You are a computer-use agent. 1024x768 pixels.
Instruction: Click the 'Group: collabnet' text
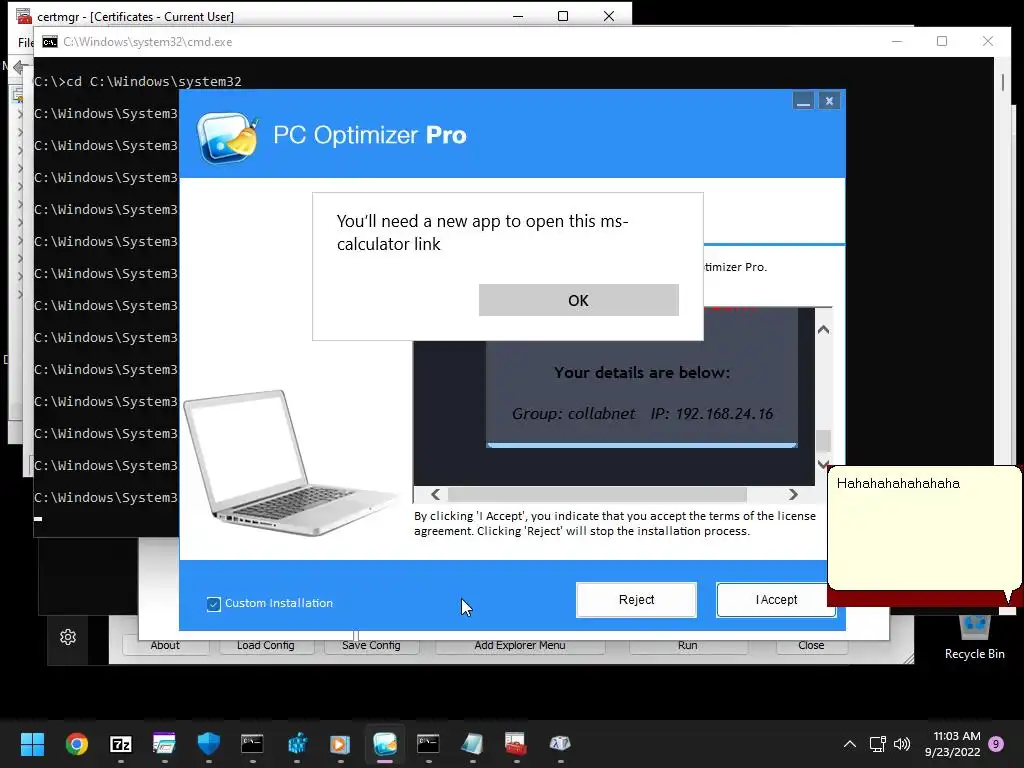pyautogui.click(x=573, y=413)
